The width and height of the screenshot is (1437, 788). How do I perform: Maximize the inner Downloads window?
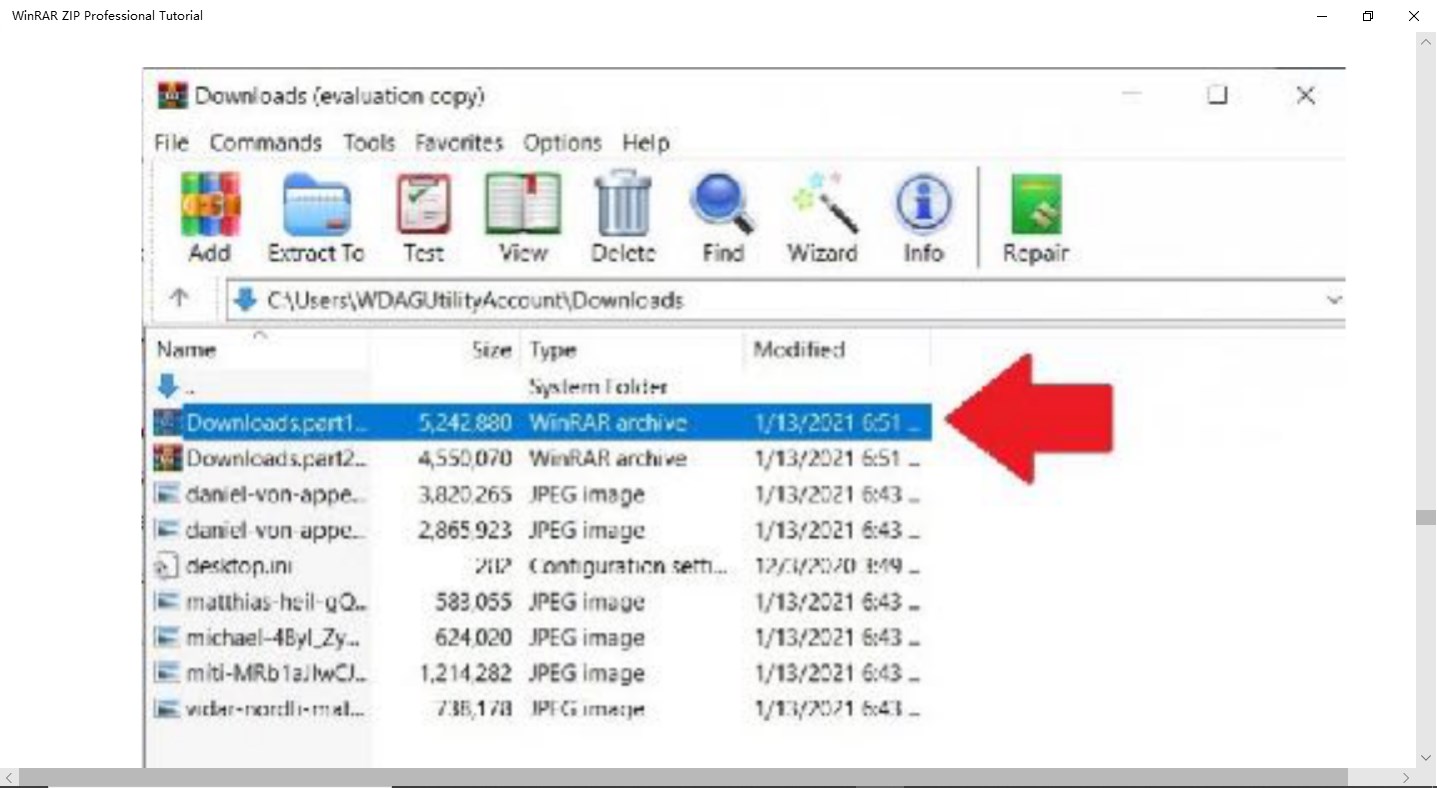pos(1217,95)
